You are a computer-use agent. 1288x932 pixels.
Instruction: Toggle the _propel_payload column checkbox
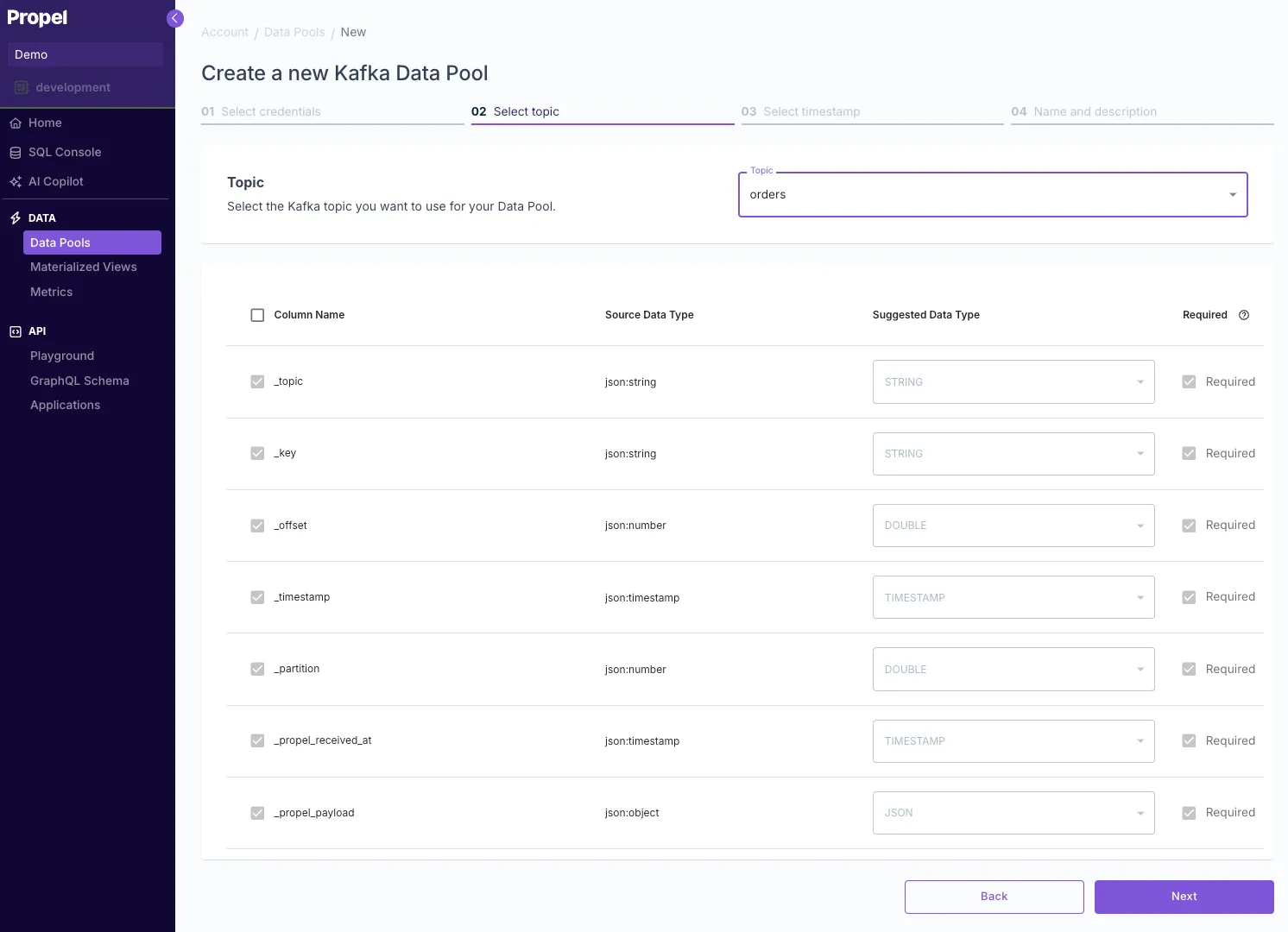pos(257,813)
